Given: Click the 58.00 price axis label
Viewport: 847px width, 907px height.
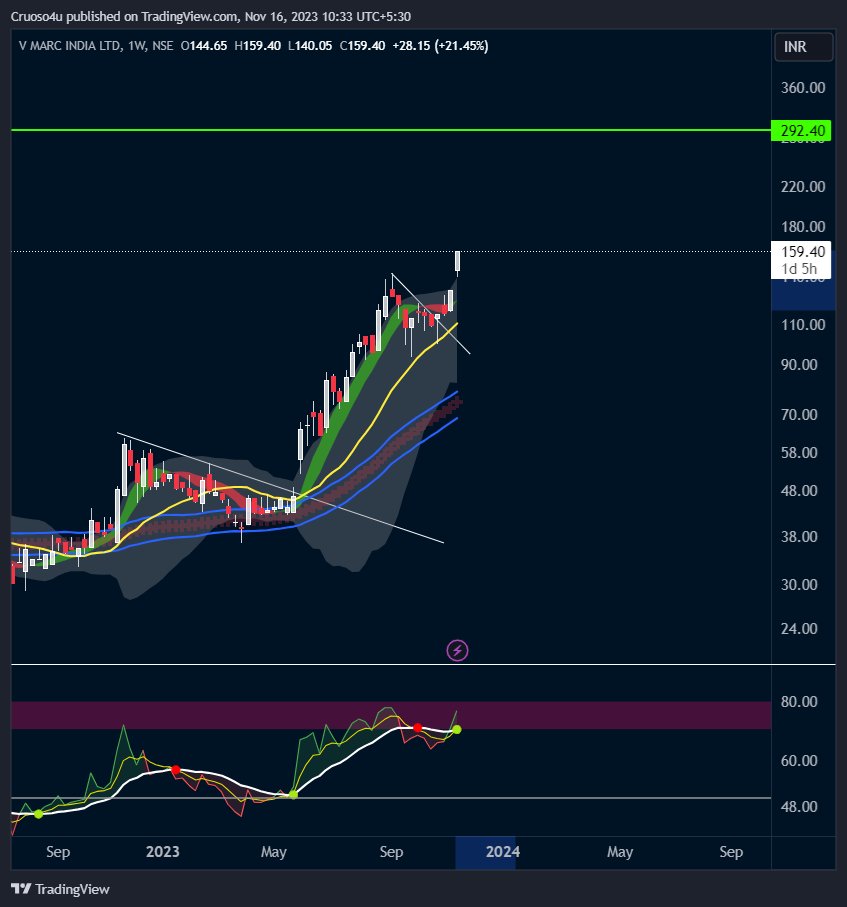Looking at the screenshot, I should tap(799, 453).
